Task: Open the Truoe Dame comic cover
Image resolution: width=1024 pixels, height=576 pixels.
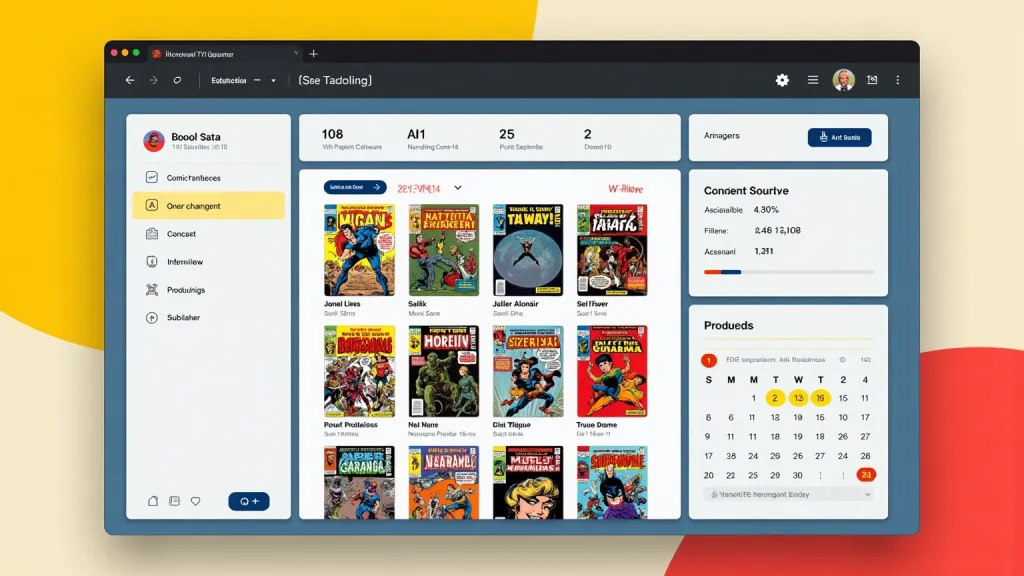Action: 612,371
